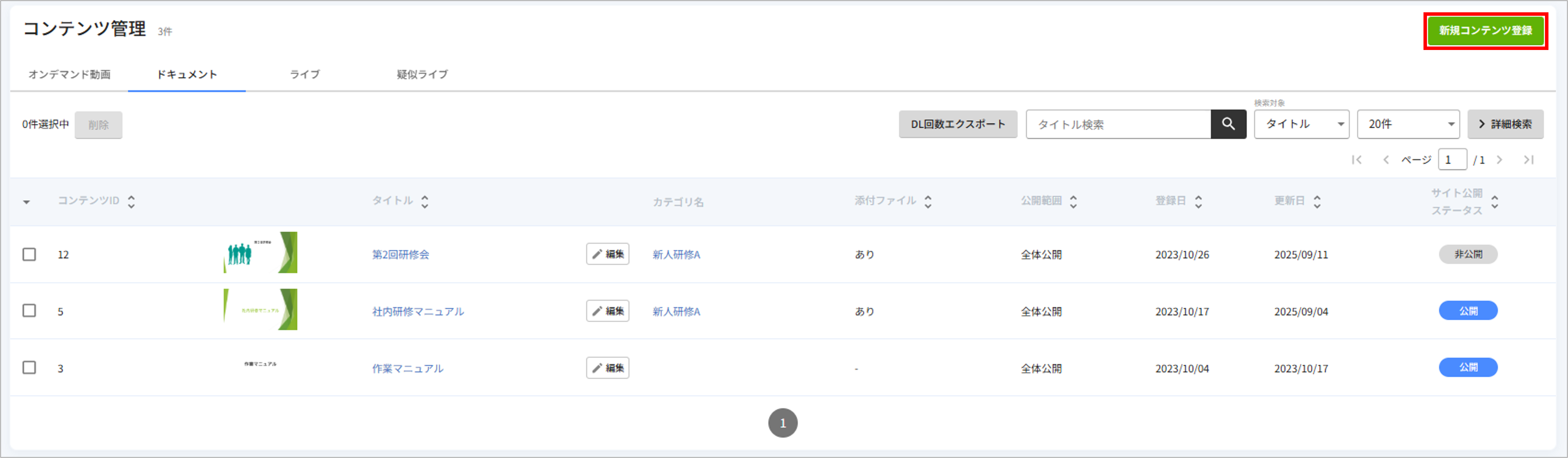Screen dimensions: 1568x458
Task: Click DL回数エクスポート button
Action: 958,124
